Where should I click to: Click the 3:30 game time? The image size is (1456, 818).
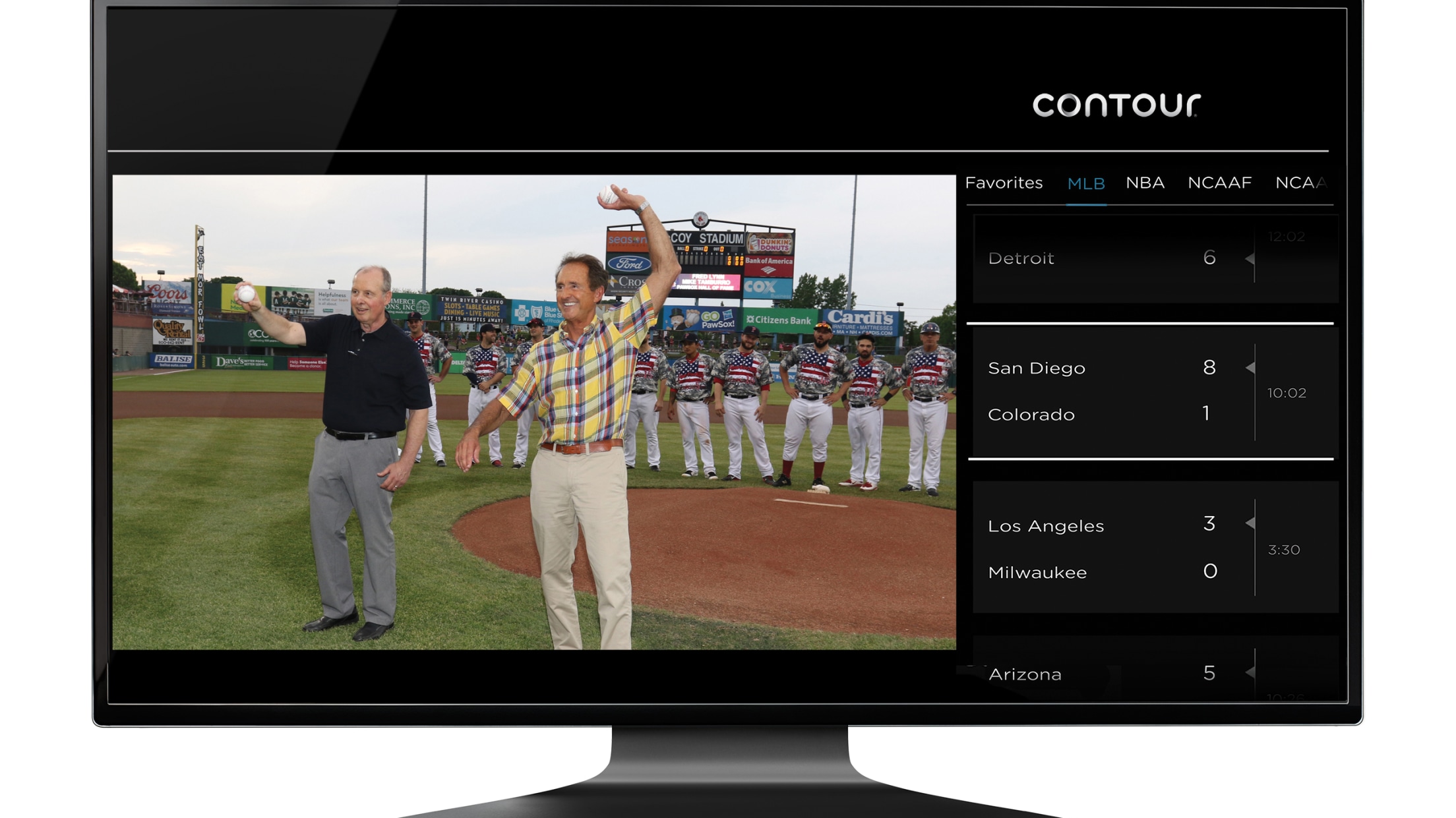click(x=1283, y=550)
